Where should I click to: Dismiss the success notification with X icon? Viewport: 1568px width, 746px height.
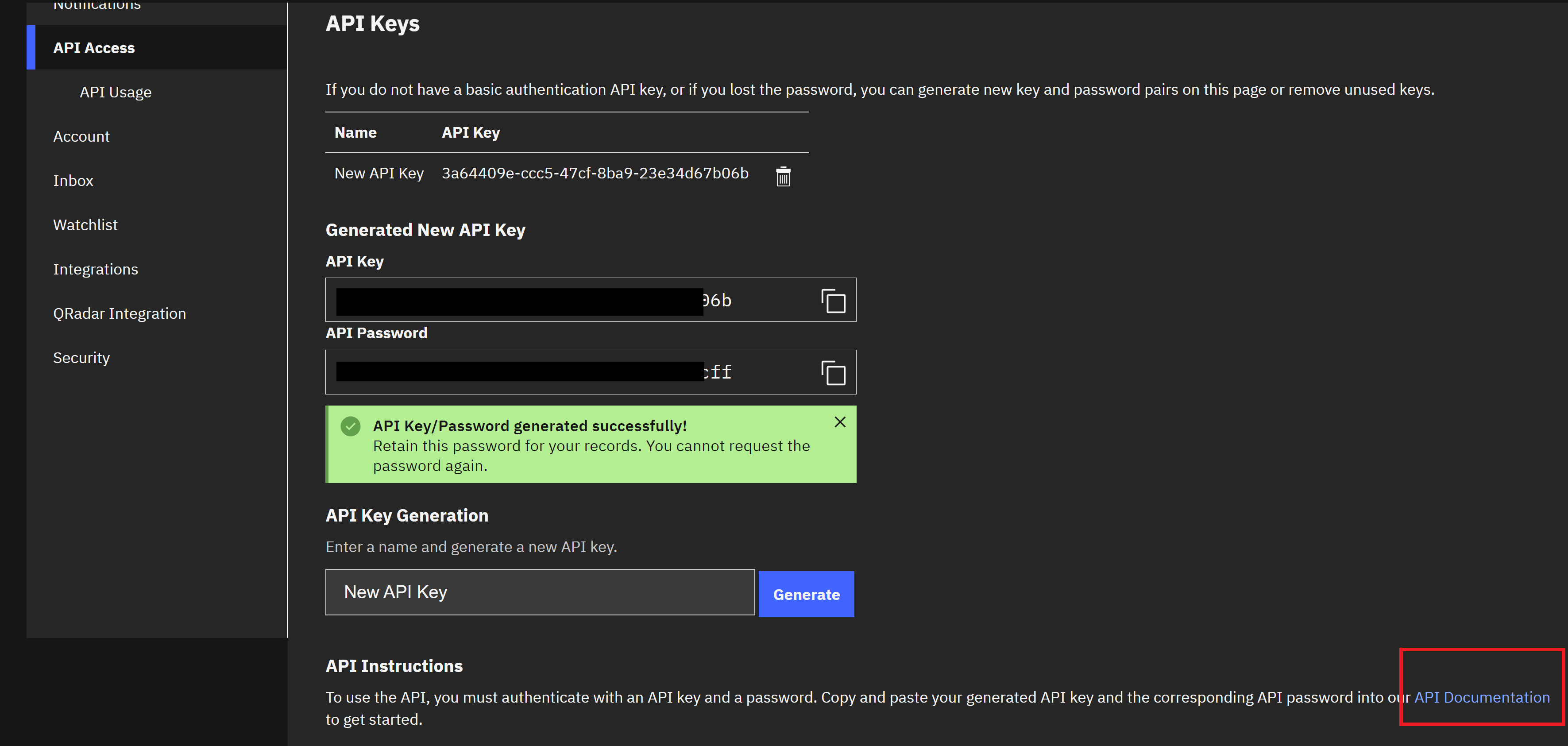pos(840,422)
